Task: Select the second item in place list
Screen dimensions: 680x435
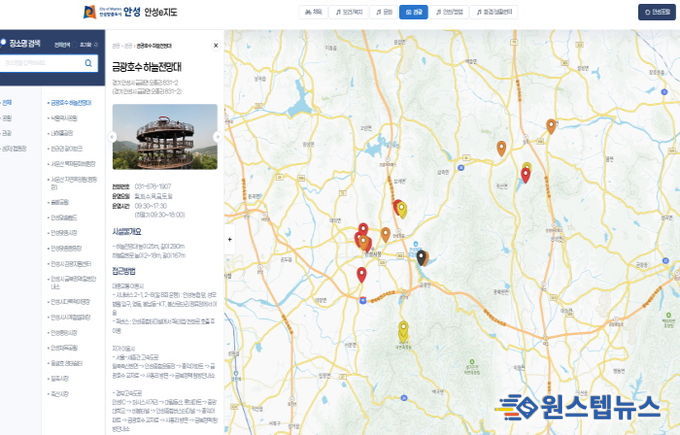Action: [64, 117]
